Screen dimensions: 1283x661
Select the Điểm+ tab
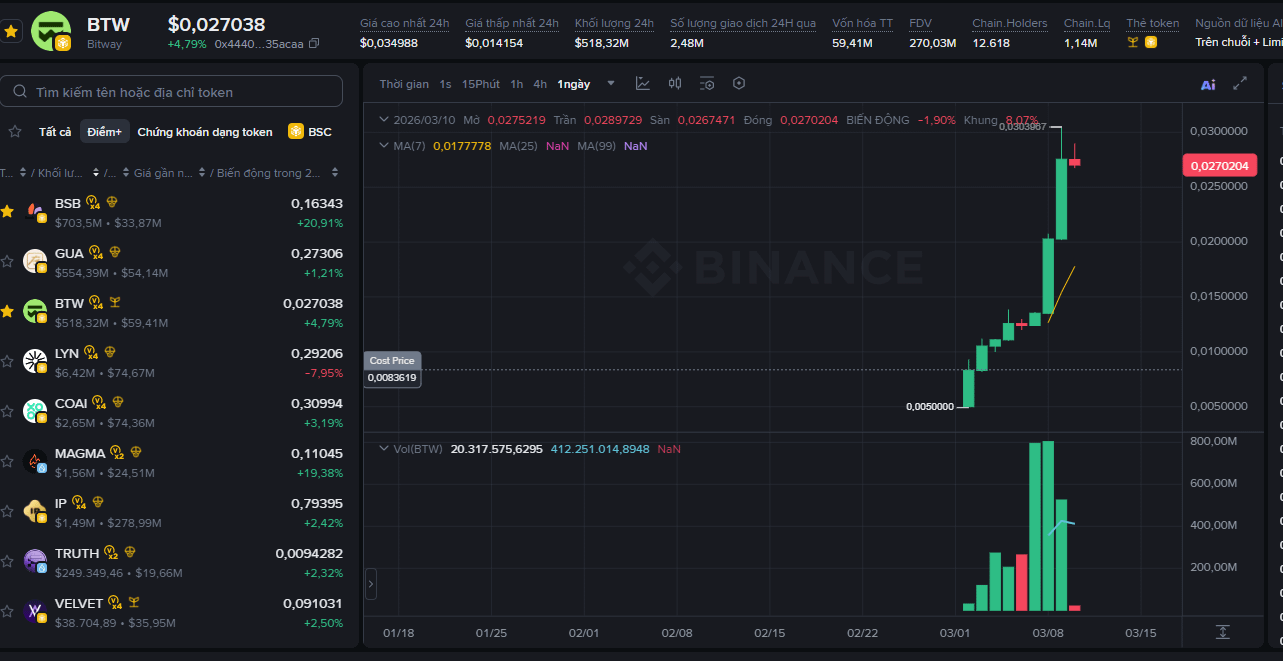pyautogui.click(x=104, y=132)
